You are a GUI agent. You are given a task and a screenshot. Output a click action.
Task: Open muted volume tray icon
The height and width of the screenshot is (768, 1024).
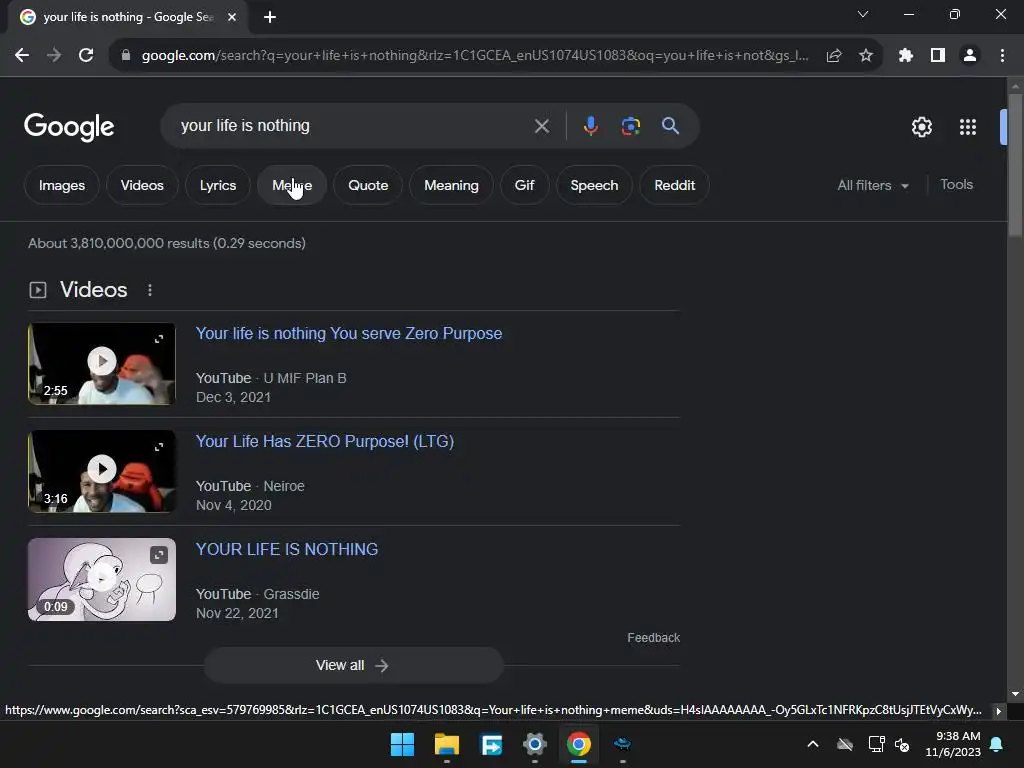point(903,744)
